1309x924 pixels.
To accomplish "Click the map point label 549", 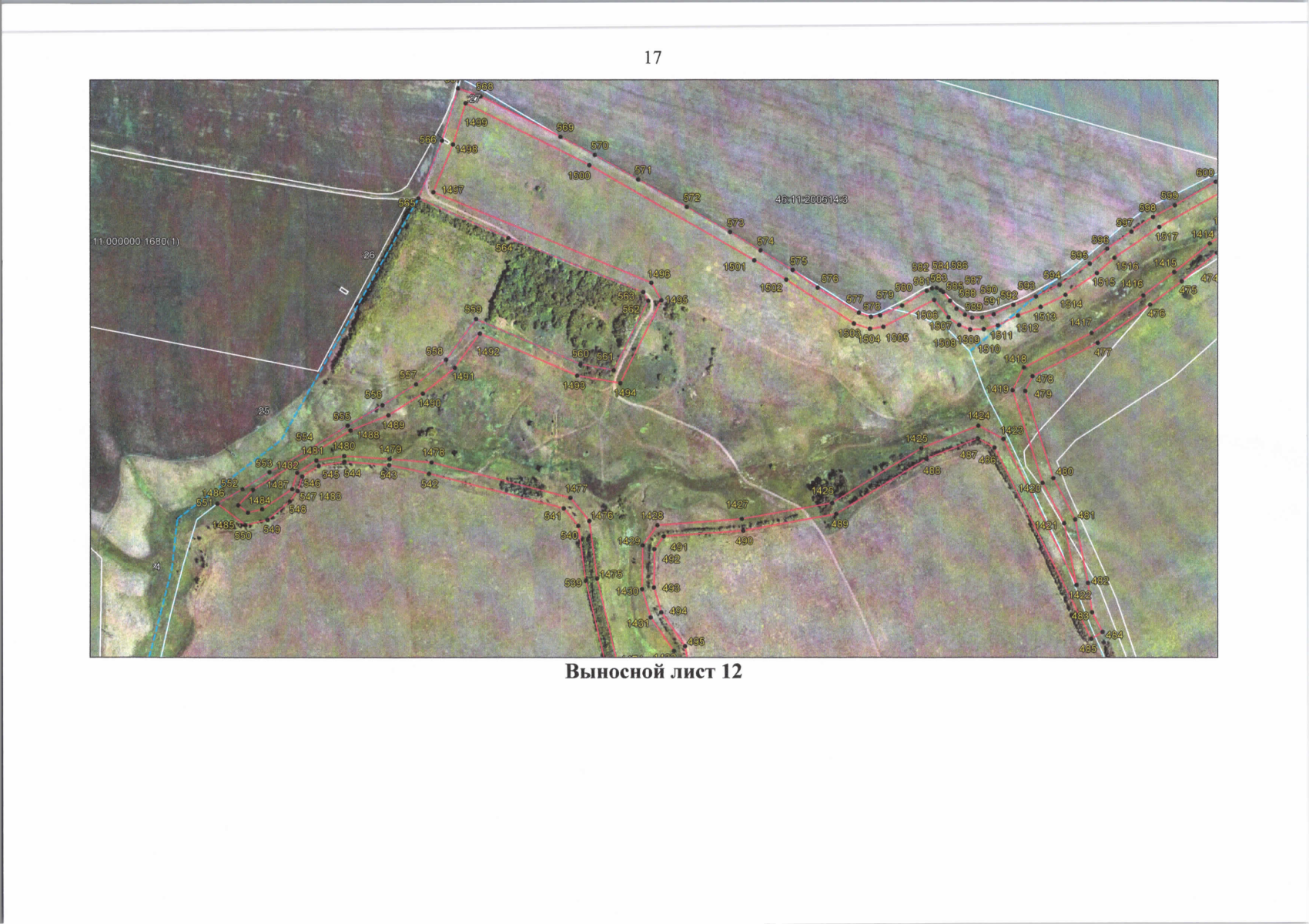I will pyautogui.click(x=271, y=530).
